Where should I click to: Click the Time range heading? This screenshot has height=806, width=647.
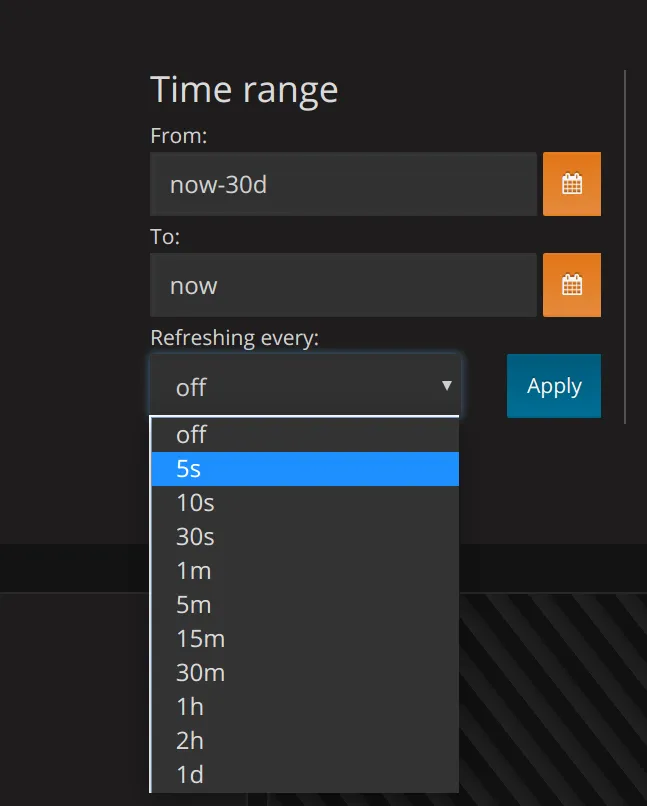coord(244,90)
